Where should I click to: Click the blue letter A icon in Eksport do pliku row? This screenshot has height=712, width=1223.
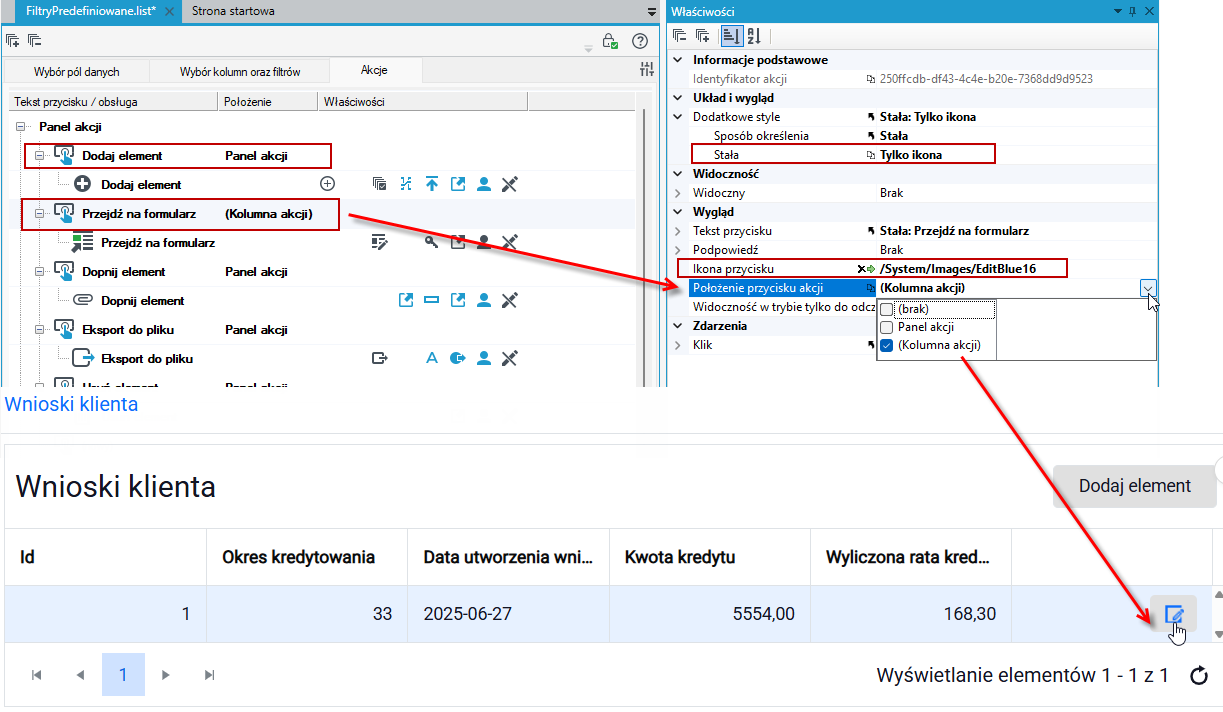pos(432,358)
